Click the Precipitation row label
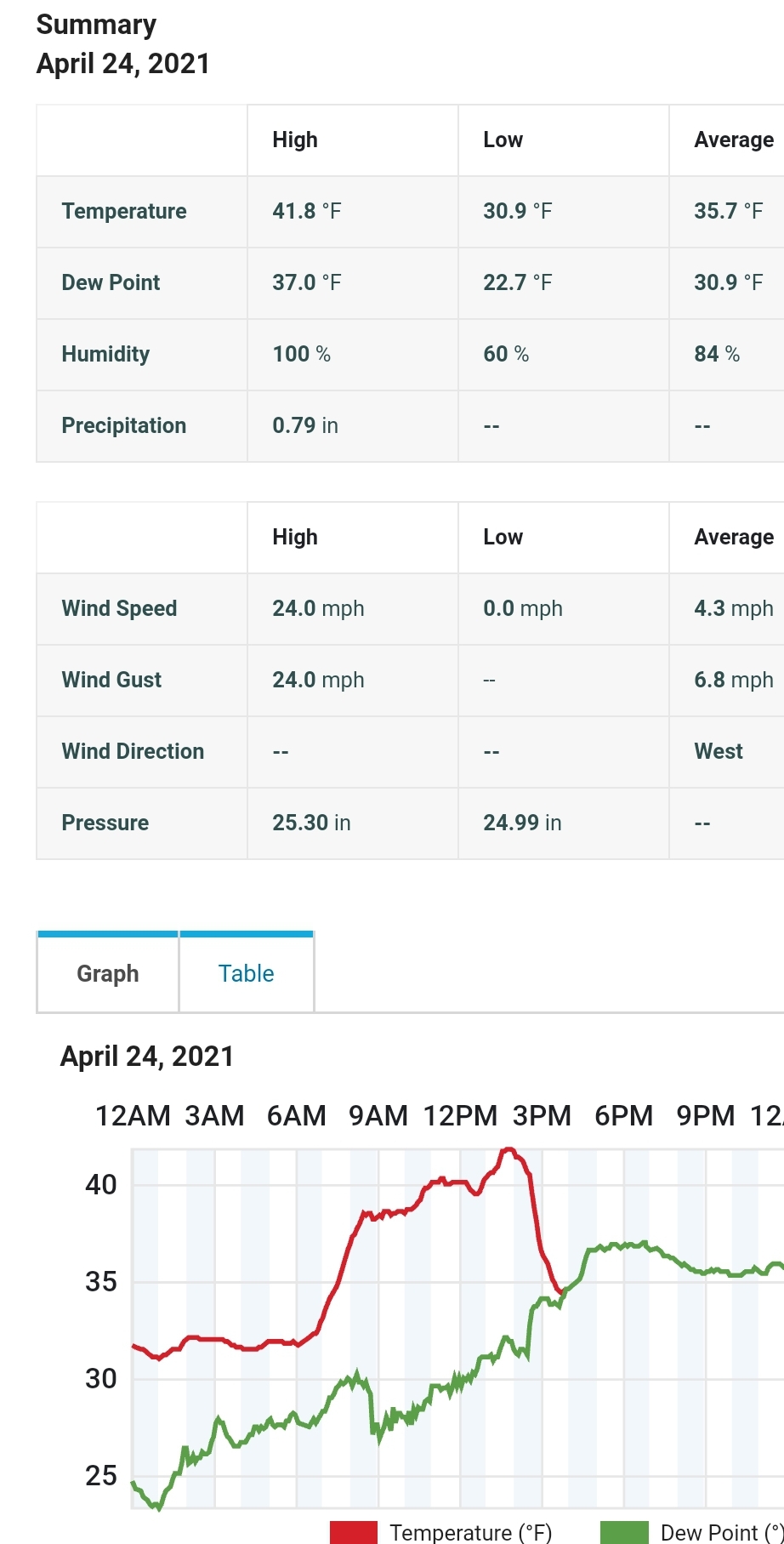This screenshot has width=784, height=1544. tap(124, 425)
